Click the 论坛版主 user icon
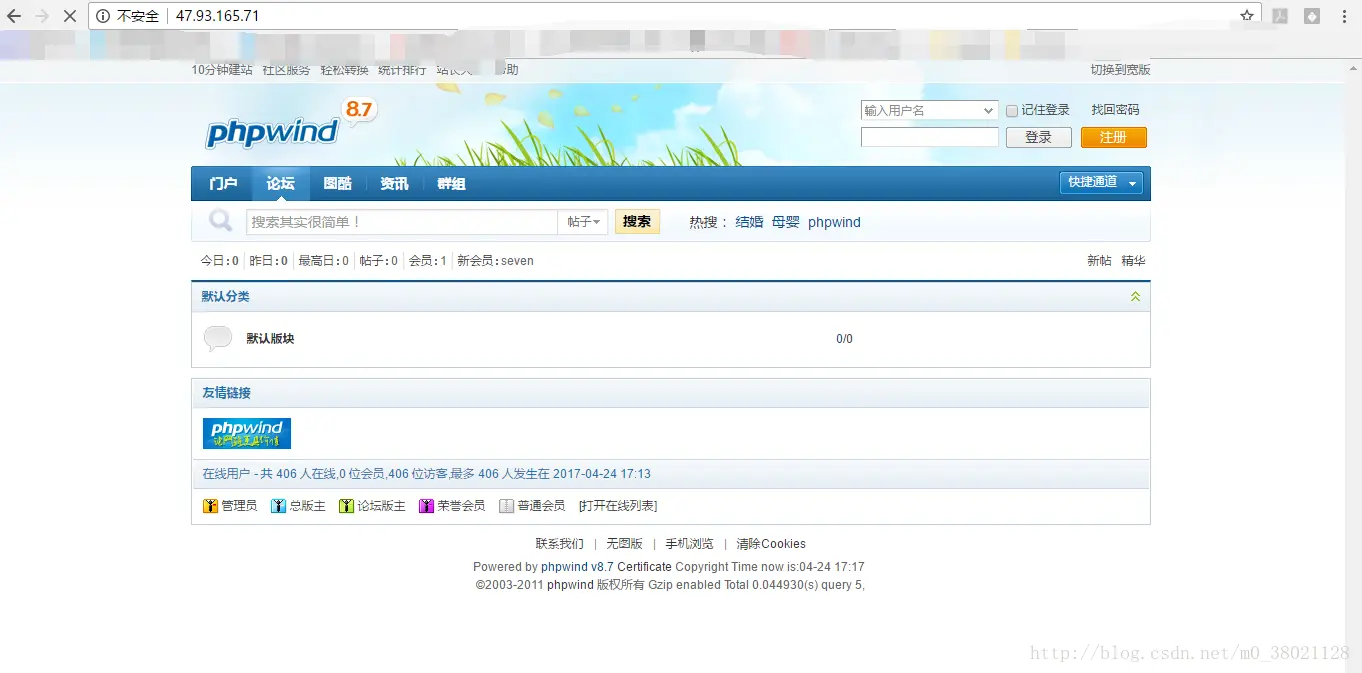Viewport: 1362px width, 673px height. click(346, 506)
